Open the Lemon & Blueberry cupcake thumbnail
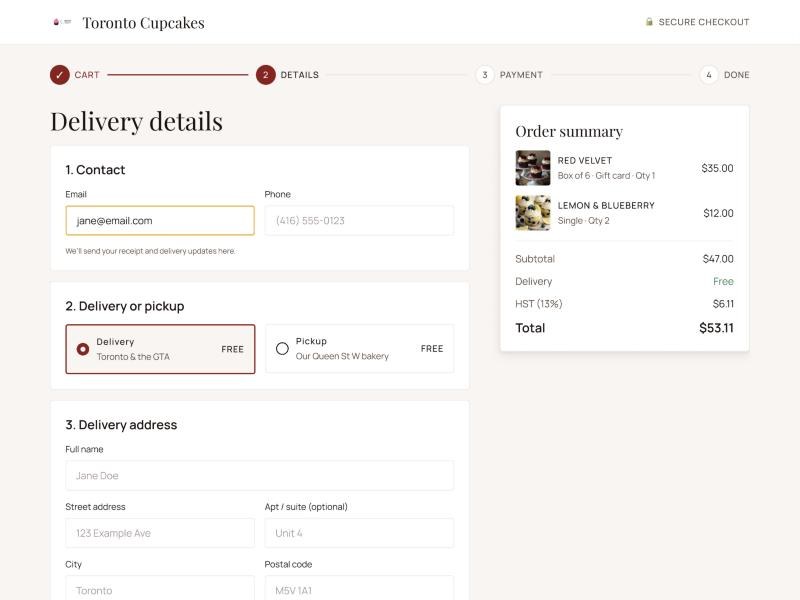Image resolution: width=800 pixels, height=600 pixels. coord(533,213)
